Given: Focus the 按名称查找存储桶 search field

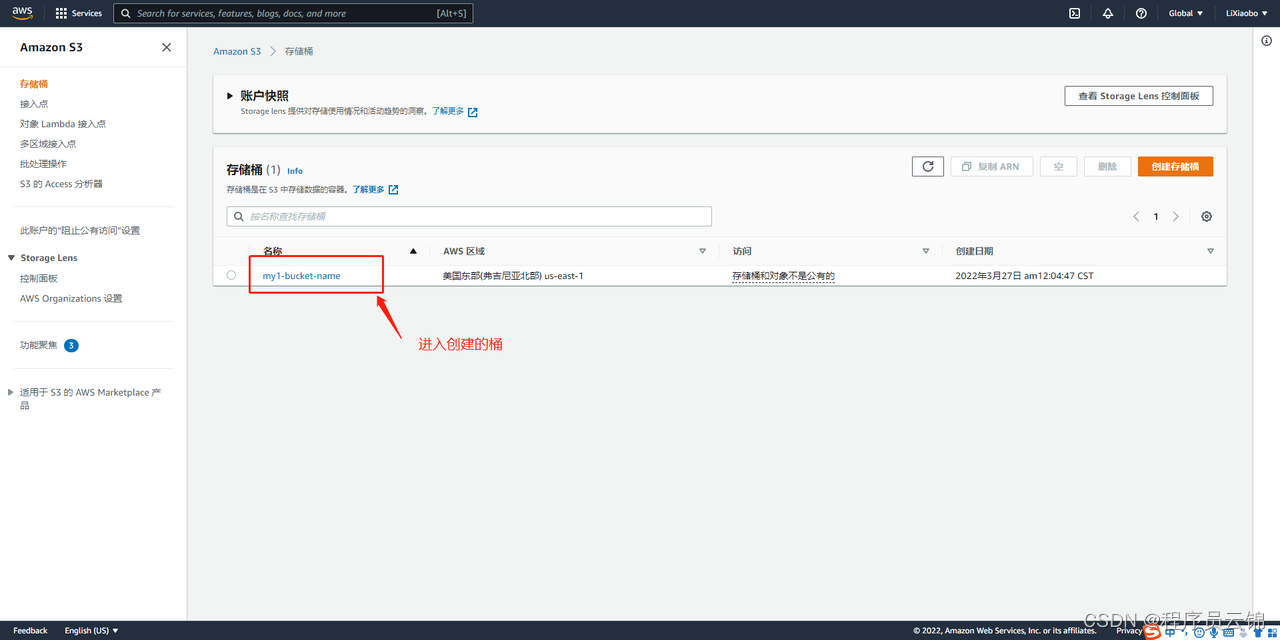Looking at the screenshot, I should (469, 216).
